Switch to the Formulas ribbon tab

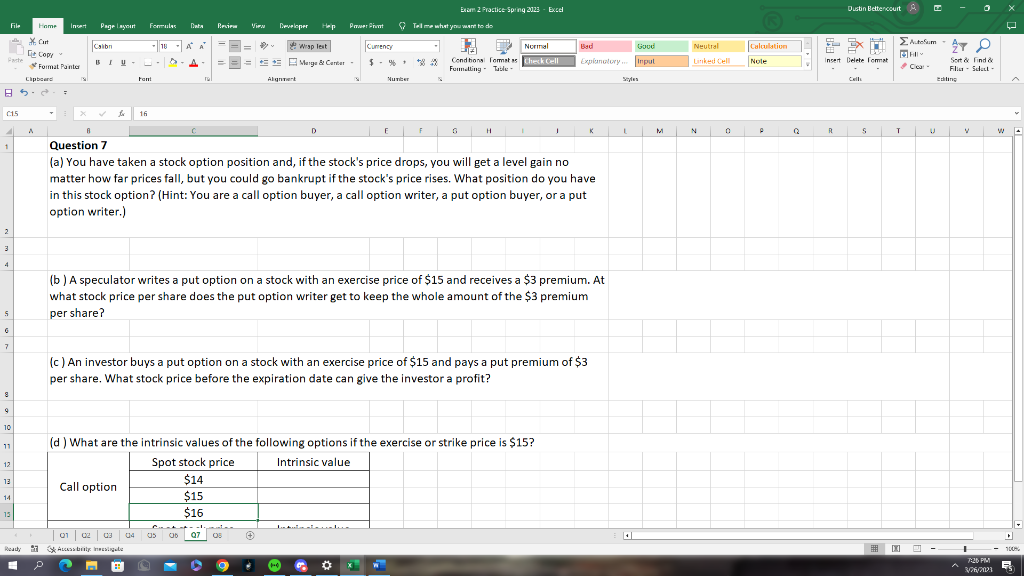pyautogui.click(x=163, y=26)
